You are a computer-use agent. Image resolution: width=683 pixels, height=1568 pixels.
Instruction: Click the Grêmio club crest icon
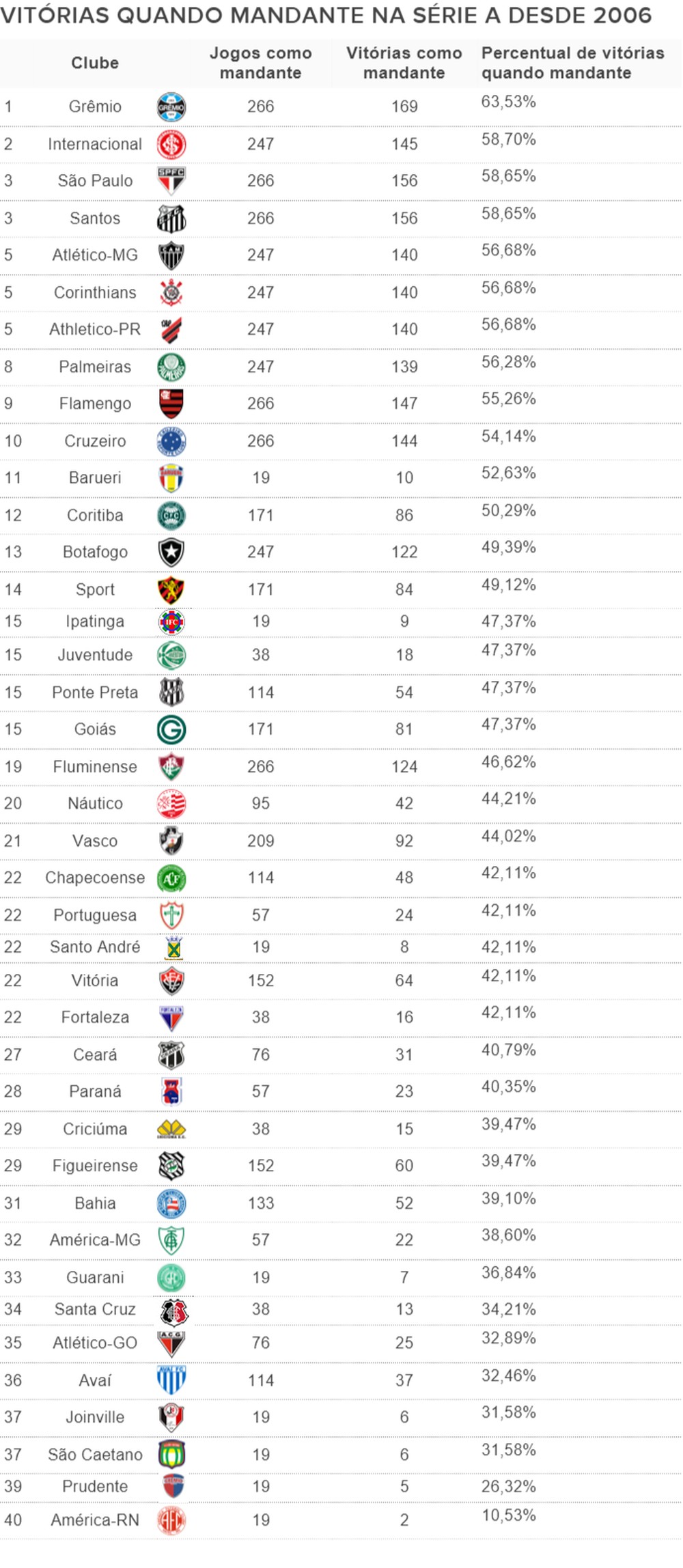[x=171, y=107]
